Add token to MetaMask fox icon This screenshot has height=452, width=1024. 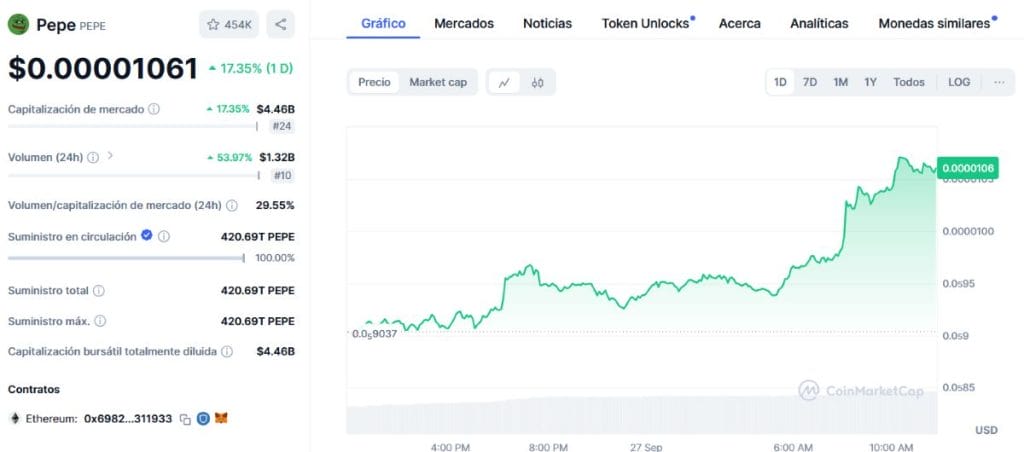[x=222, y=418]
